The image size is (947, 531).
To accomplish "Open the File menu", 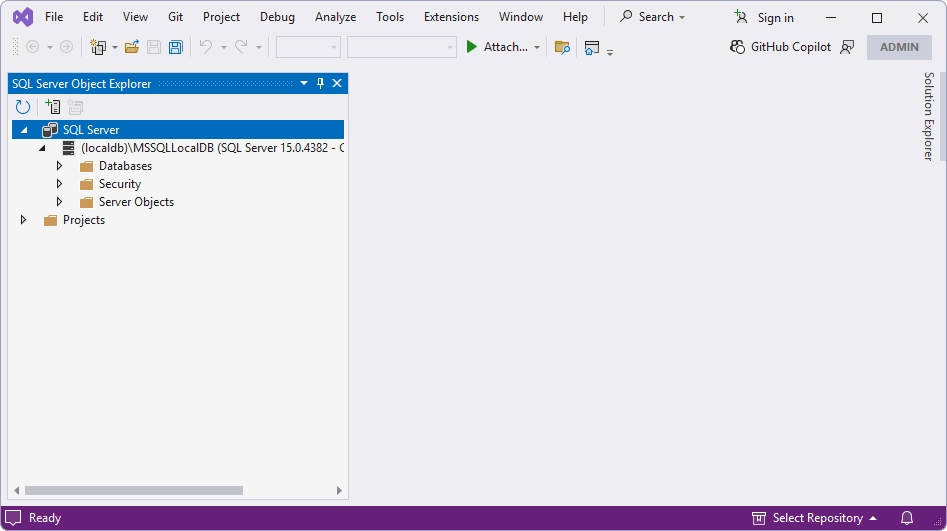I will (54, 17).
